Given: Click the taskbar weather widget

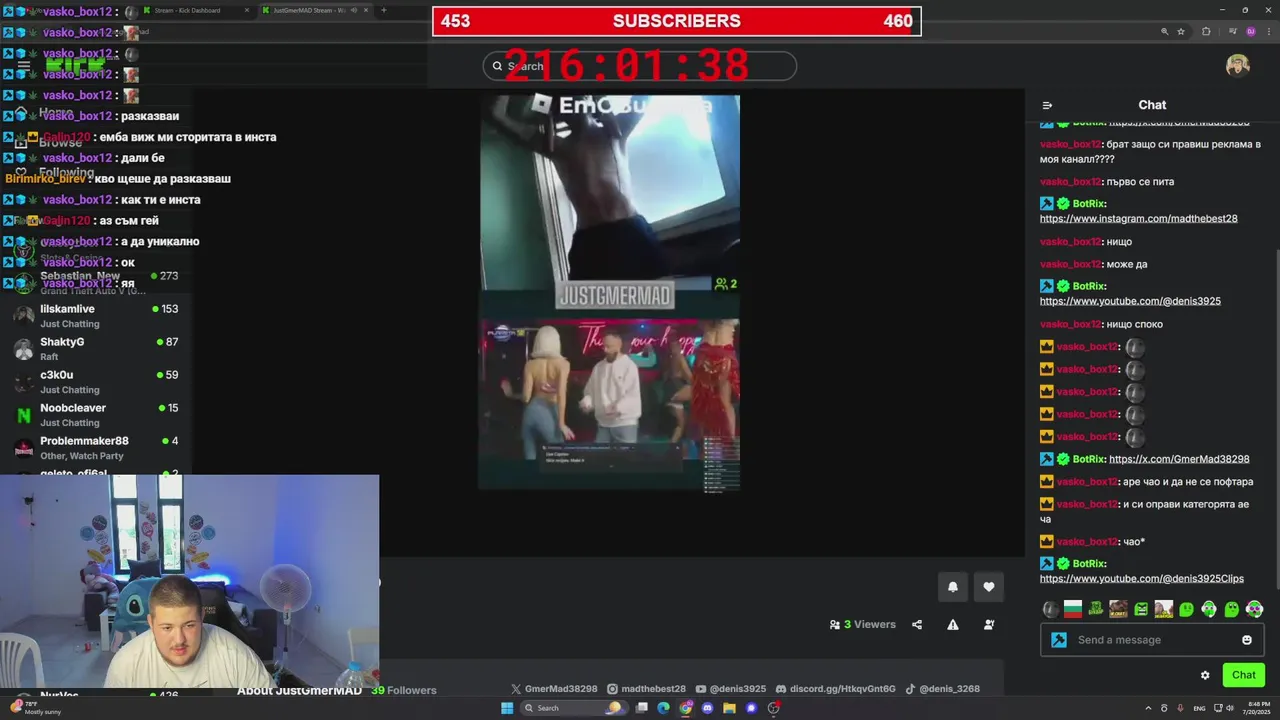Looking at the screenshot, I should tap(36, 708).
